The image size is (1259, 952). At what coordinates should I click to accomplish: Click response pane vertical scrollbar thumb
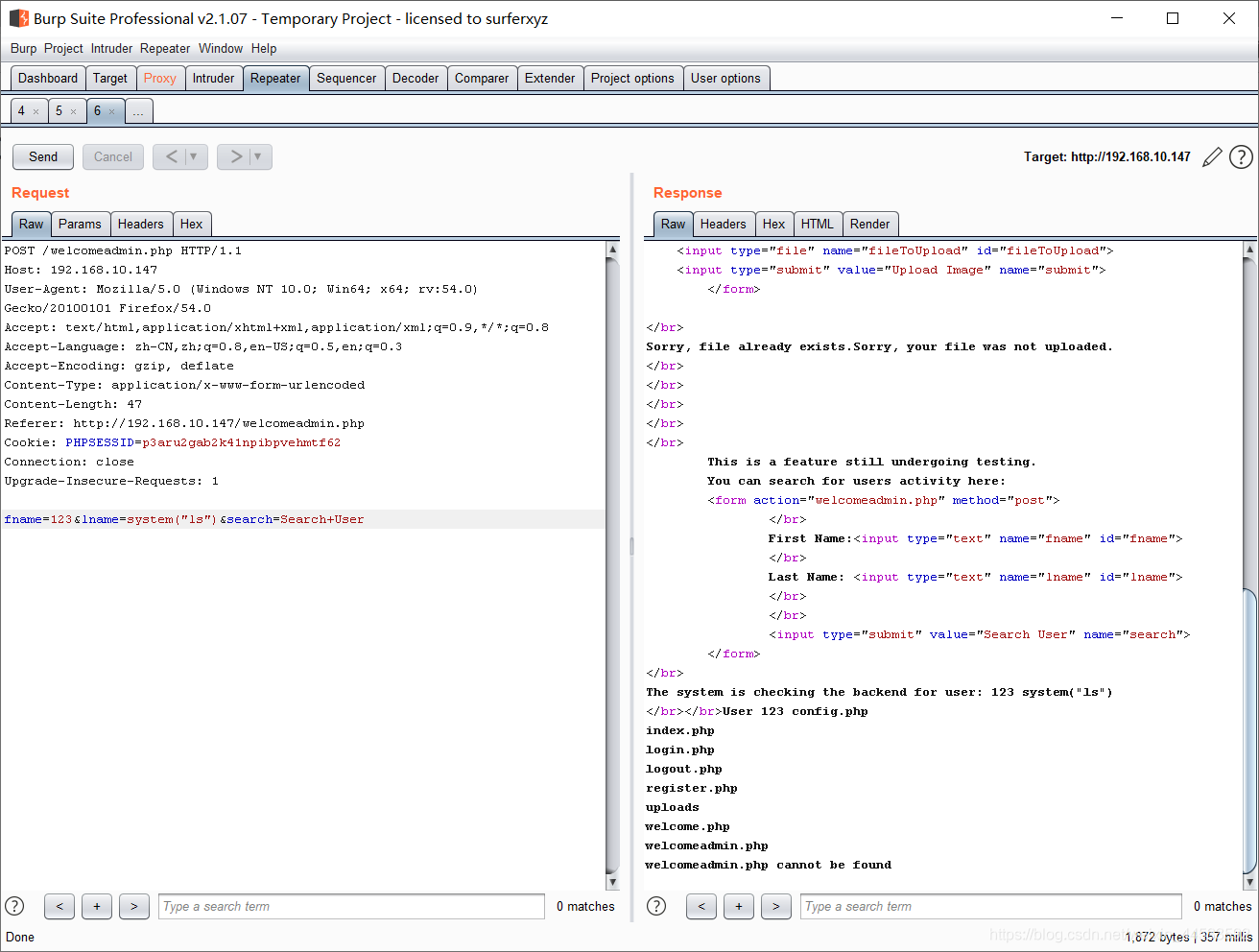coord(1249,729)
